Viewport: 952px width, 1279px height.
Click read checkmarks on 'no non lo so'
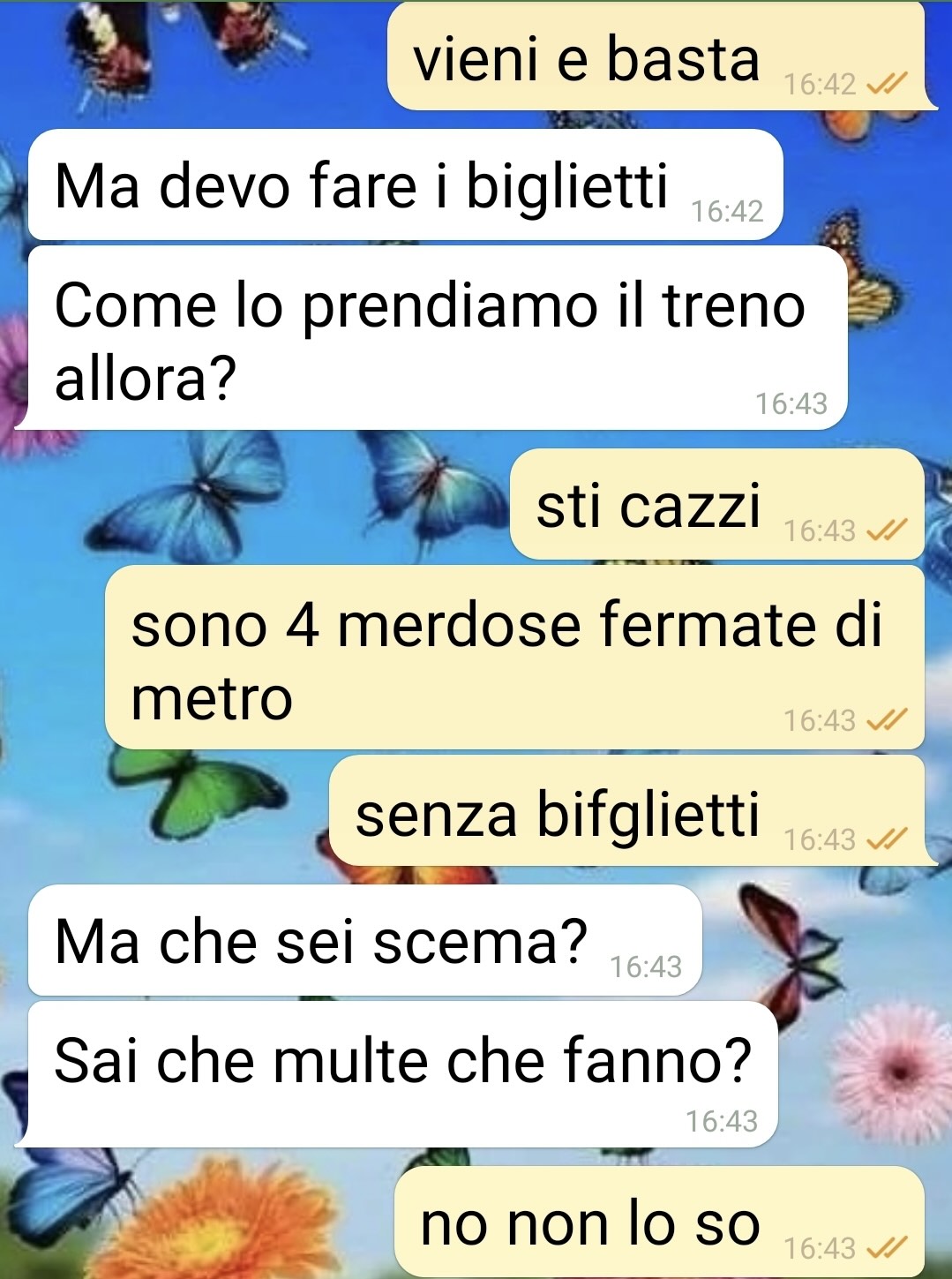pyautogui.click(x=887, y=1248)
